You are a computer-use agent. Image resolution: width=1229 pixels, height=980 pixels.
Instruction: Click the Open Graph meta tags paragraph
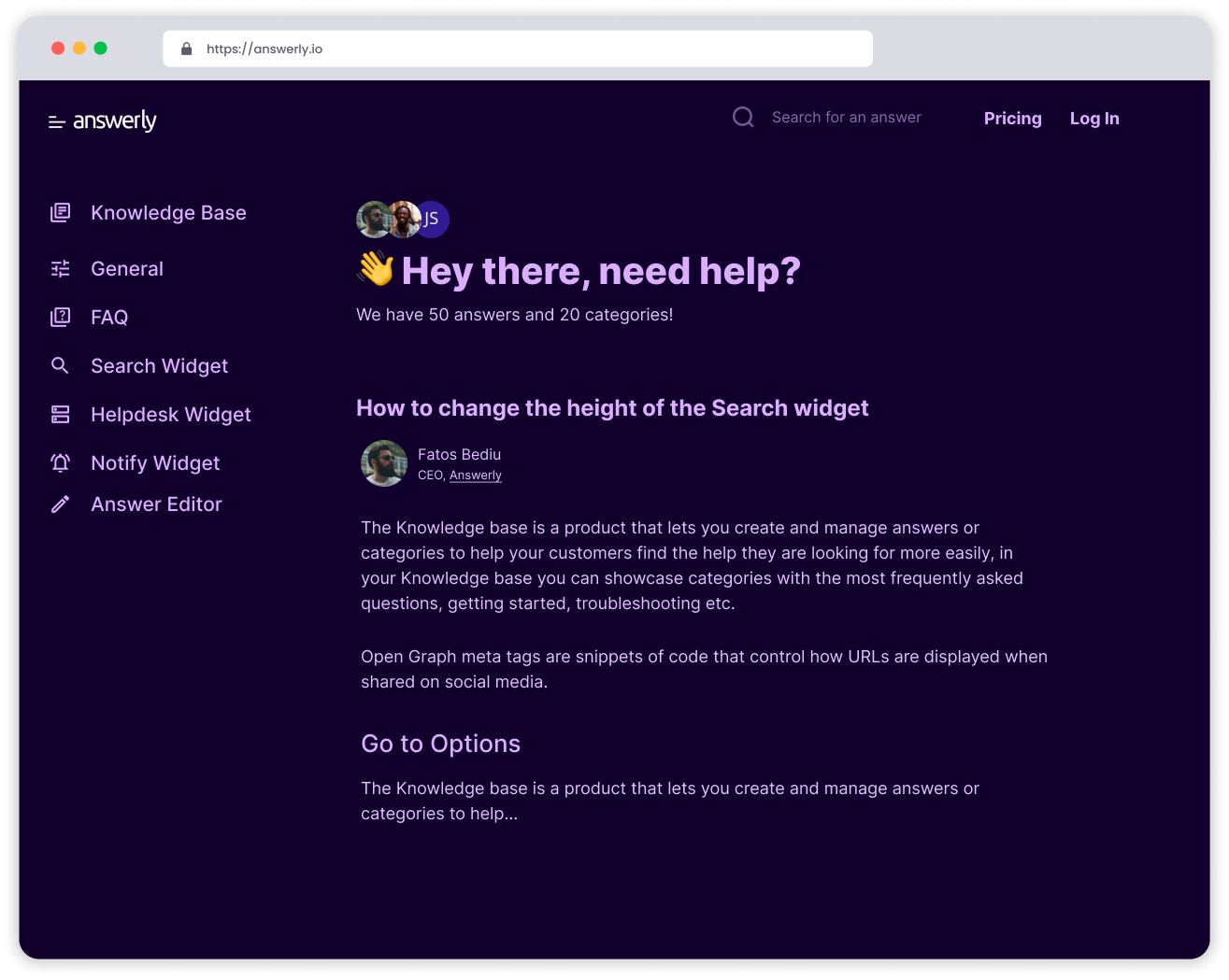point(704,669)
